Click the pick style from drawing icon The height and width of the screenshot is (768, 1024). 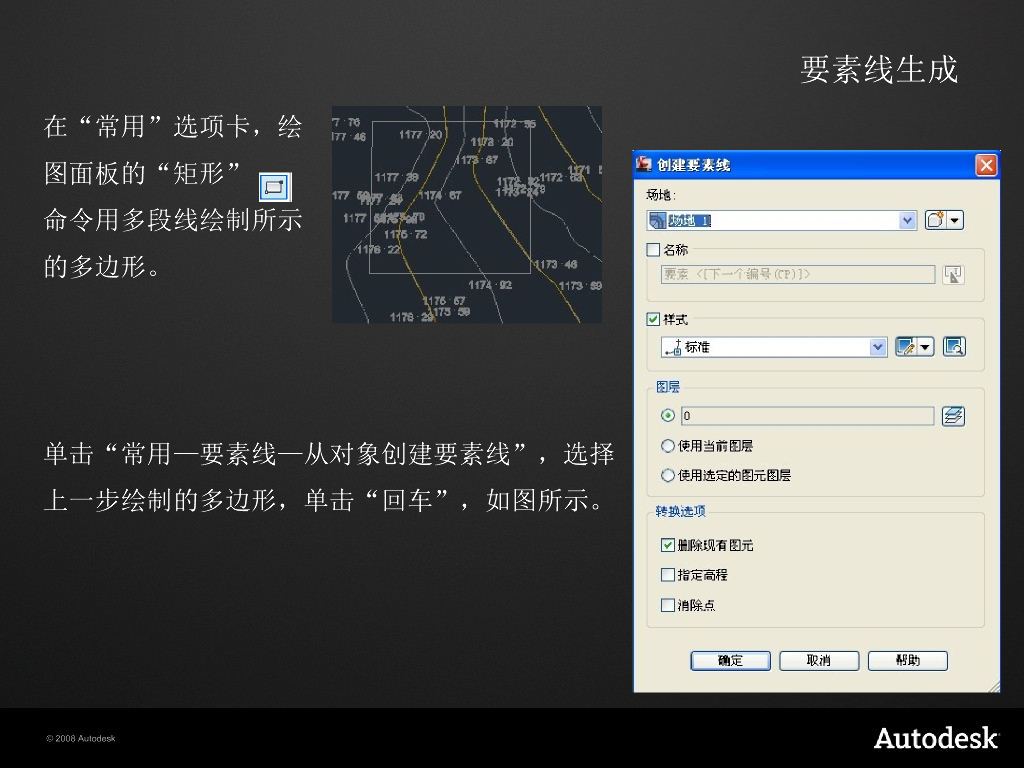[x=954, y=347]
